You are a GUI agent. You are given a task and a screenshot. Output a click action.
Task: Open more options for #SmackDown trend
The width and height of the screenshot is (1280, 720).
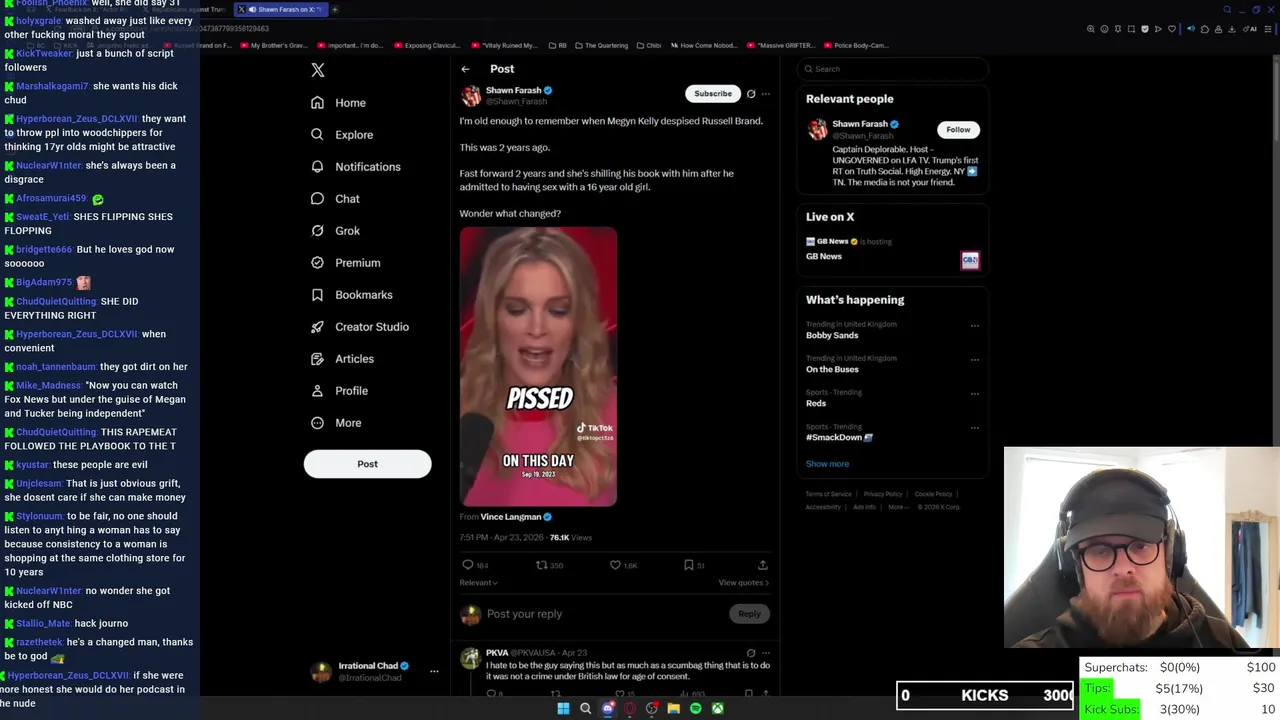pyautogui.click(x=975, y=428)
